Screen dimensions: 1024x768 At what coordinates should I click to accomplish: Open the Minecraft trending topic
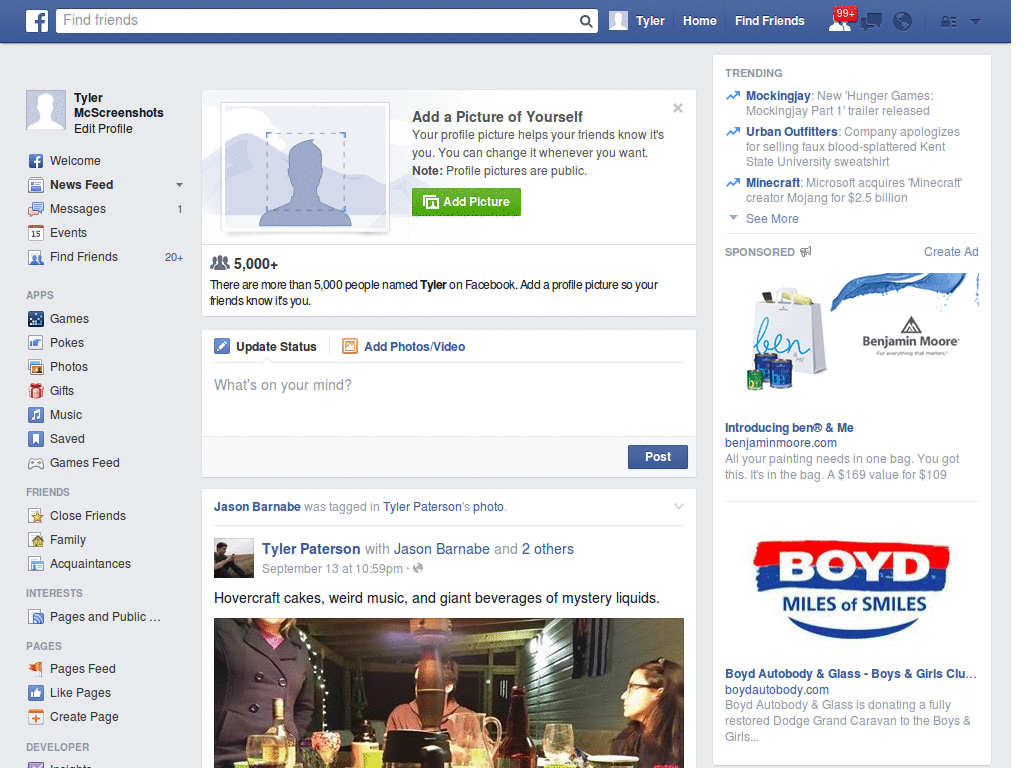(773, 183)
